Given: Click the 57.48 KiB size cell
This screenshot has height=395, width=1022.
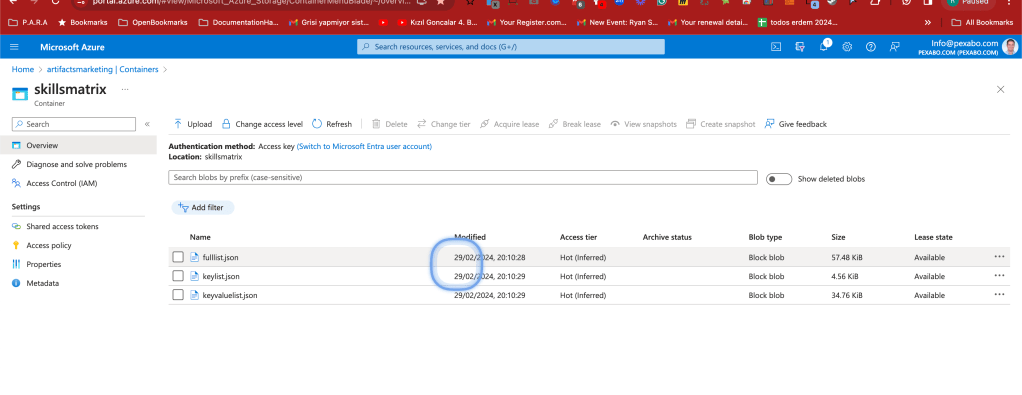Looking at the screenshot, I should [x=847, y=257].
